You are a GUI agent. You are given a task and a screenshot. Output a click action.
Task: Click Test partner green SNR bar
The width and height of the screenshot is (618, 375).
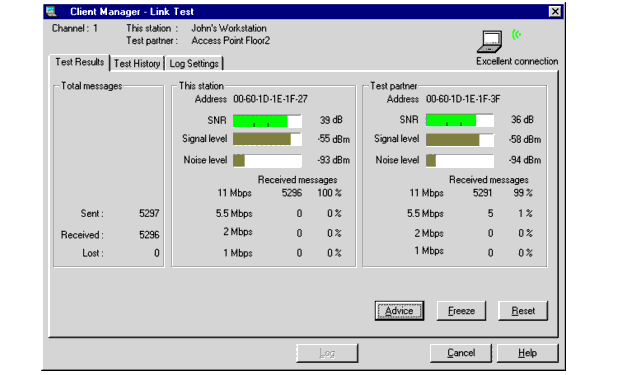[460, 120]
